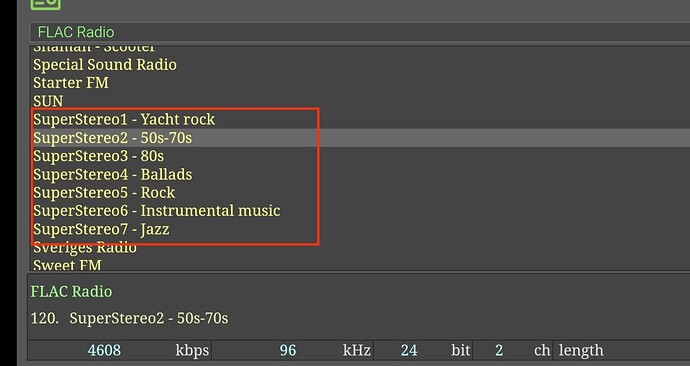Open the FLAC Radio category selector
Screen dimensions: 690x366
click(x=360, y=33)
